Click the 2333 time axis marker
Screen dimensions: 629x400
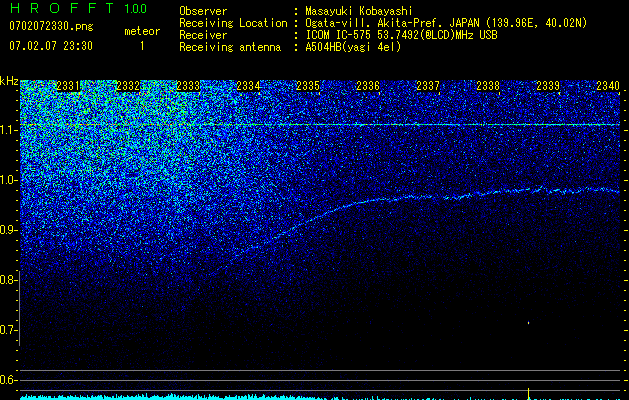(188, 86)
